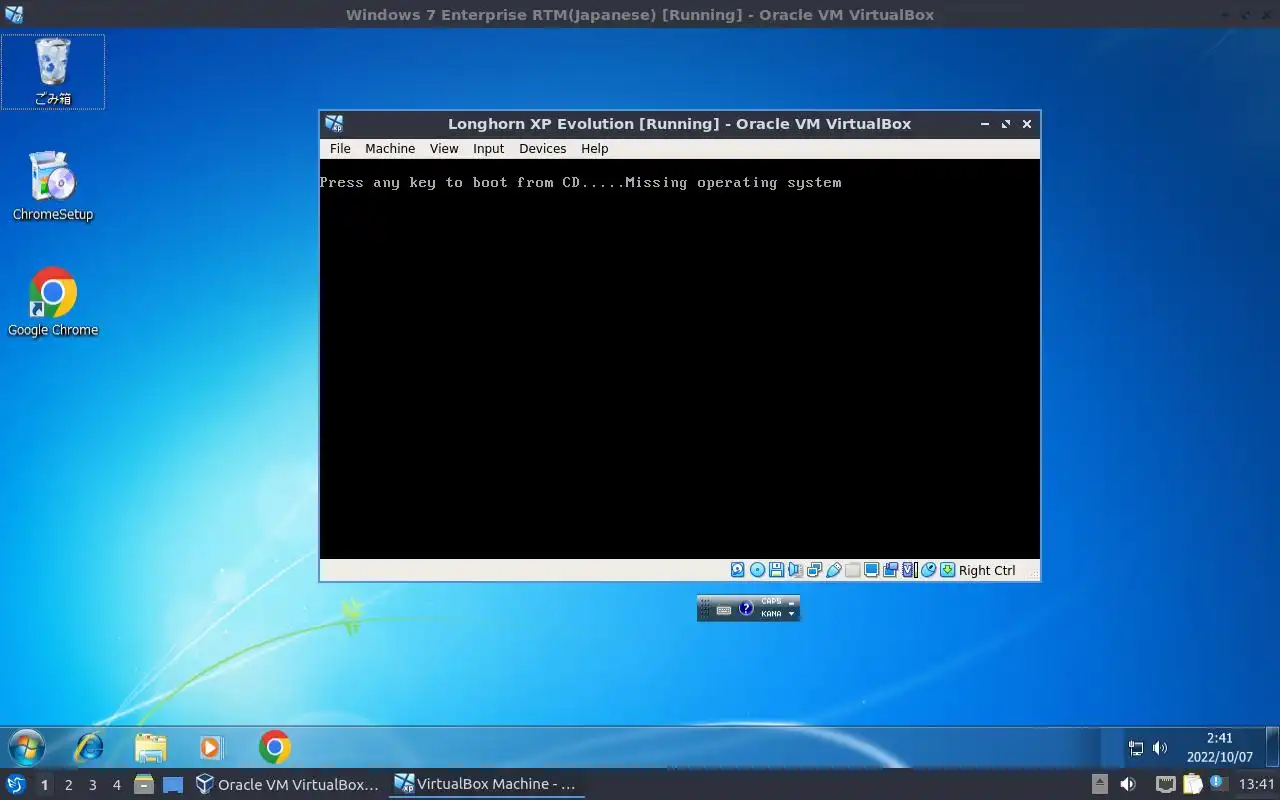Click the IME keyboard pad icon
Image resolution: width=1280 pixels, height=800 pixels.
(724, 610)
